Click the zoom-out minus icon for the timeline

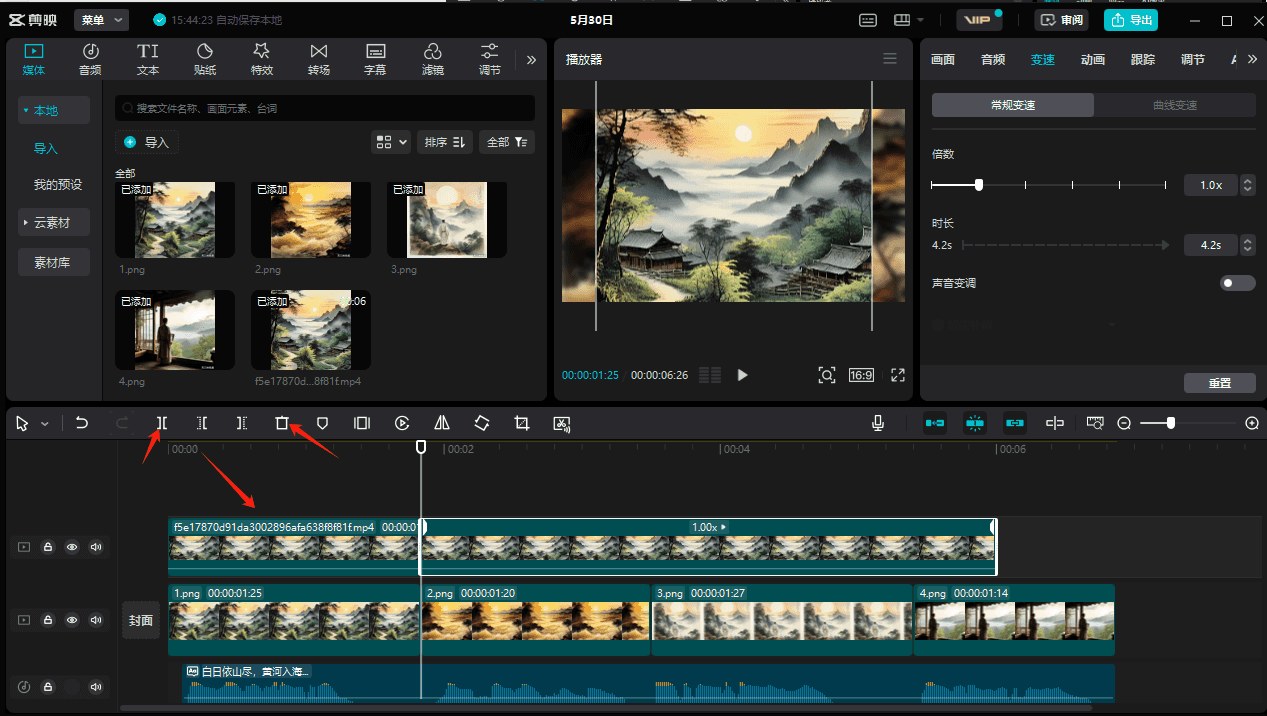[1124, 423]
